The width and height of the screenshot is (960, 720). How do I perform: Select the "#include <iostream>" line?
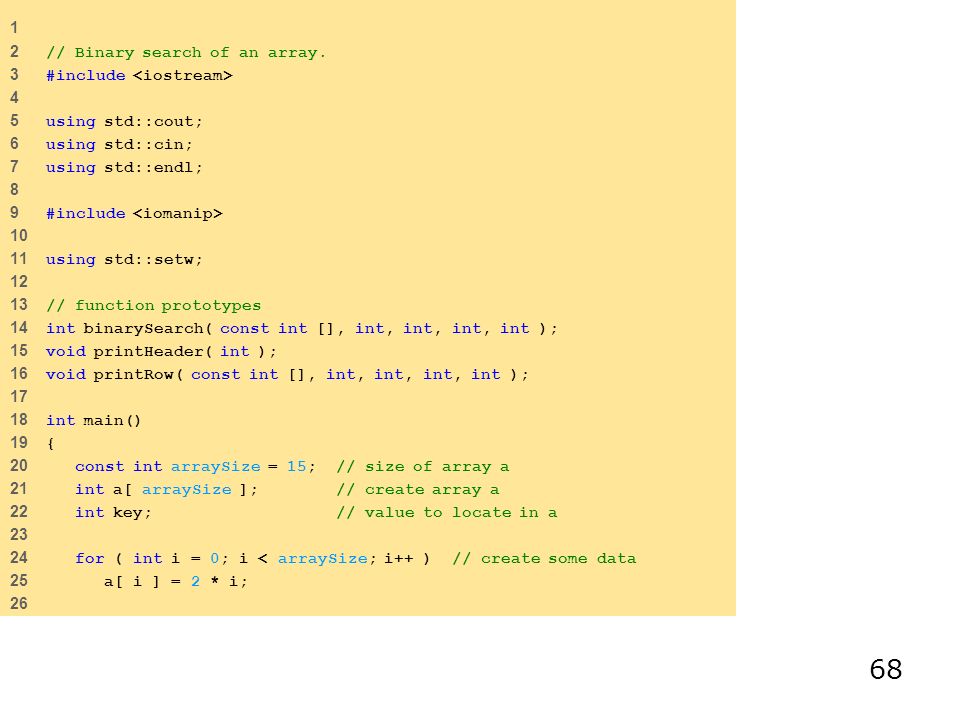click(140, 75)
